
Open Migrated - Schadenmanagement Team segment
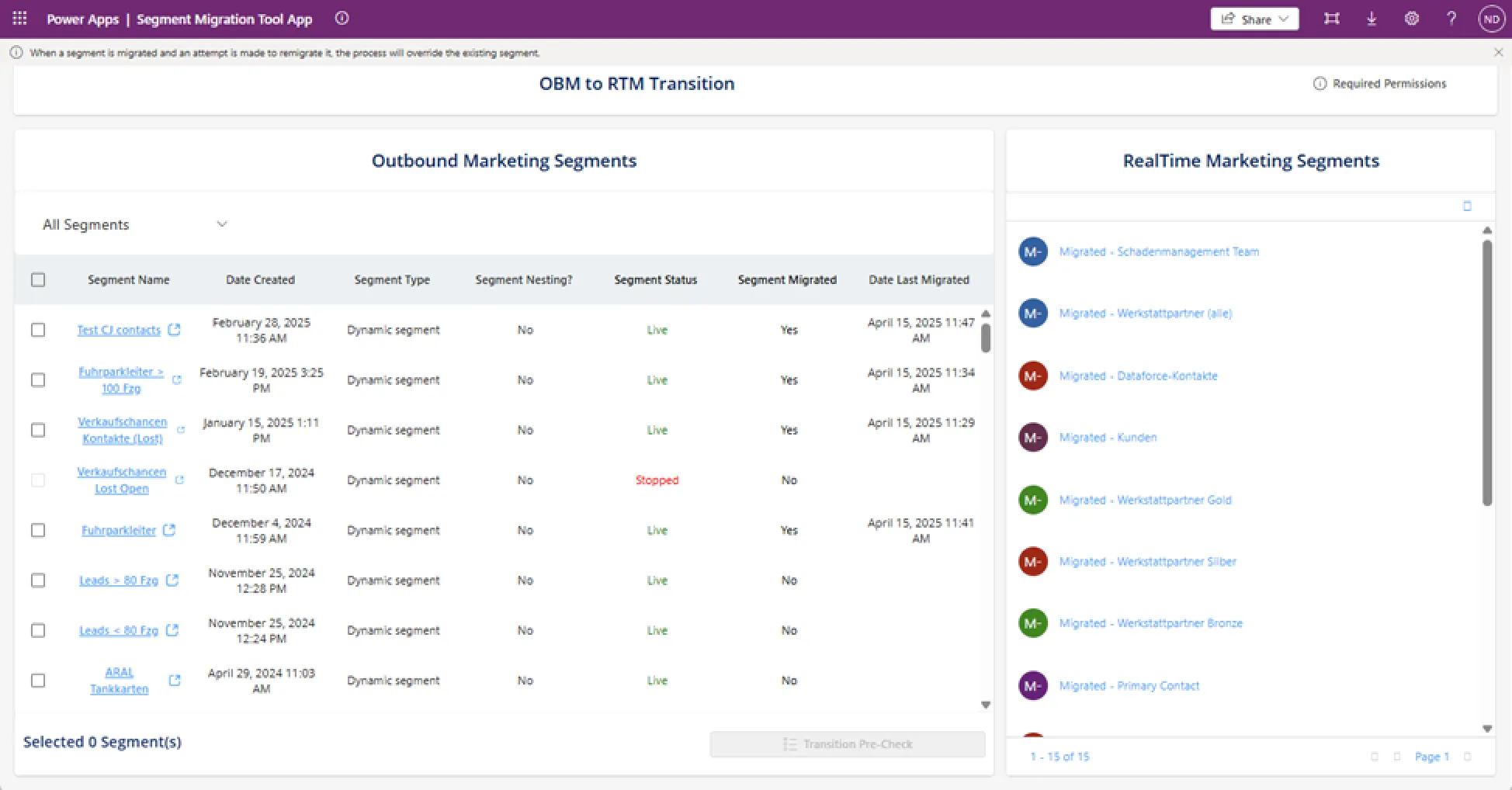coord(1159,251)
